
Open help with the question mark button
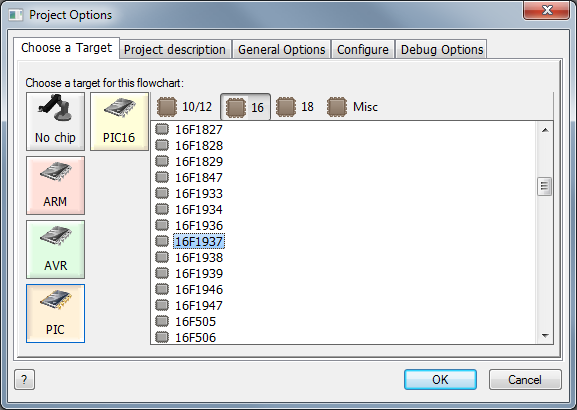pos(24,379)
